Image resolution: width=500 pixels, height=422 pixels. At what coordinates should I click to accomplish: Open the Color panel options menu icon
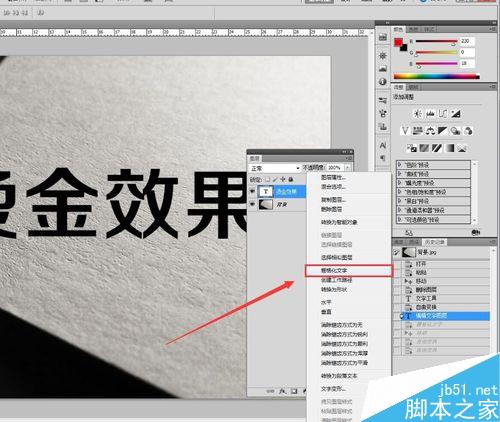(493, 29)
